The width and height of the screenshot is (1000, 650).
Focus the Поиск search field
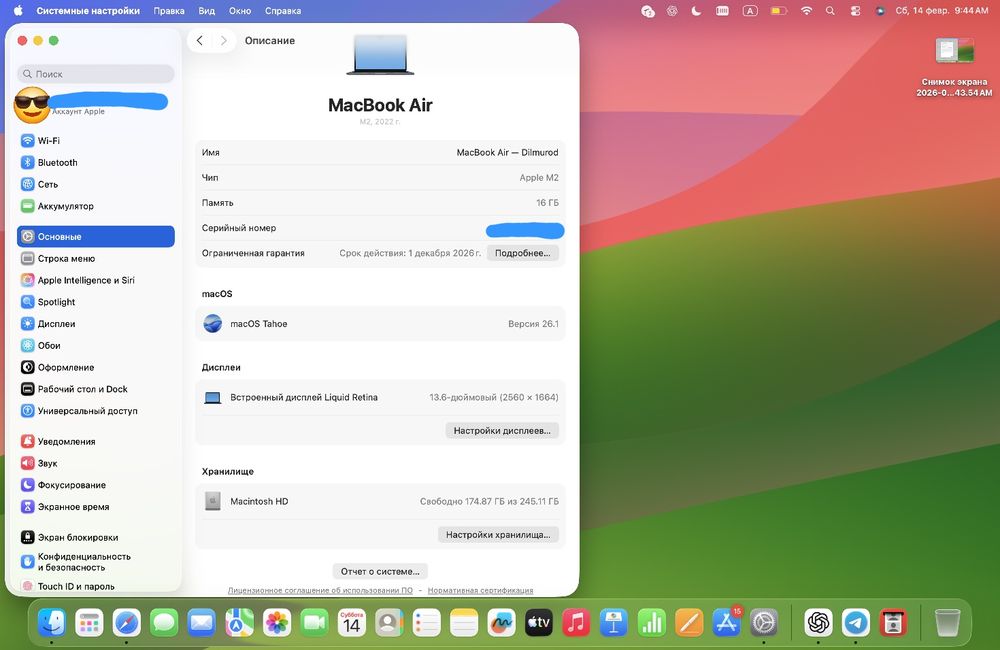point(96,74)
